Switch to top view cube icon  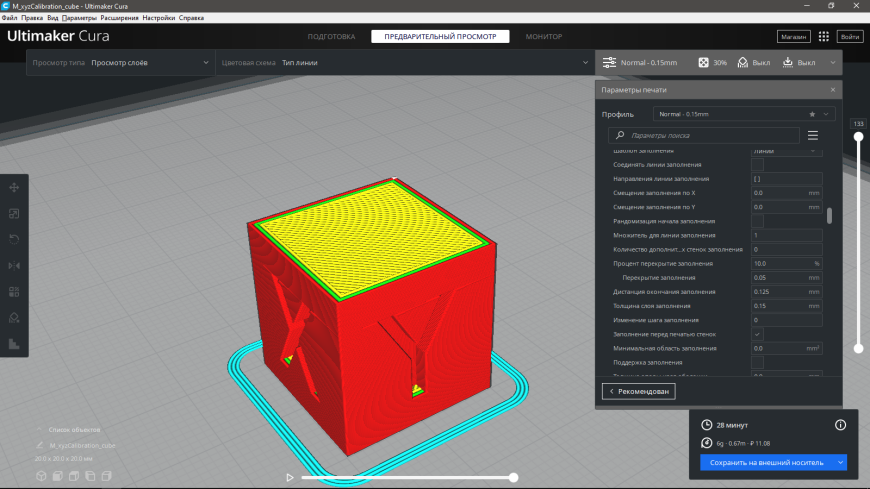point(74,476)
